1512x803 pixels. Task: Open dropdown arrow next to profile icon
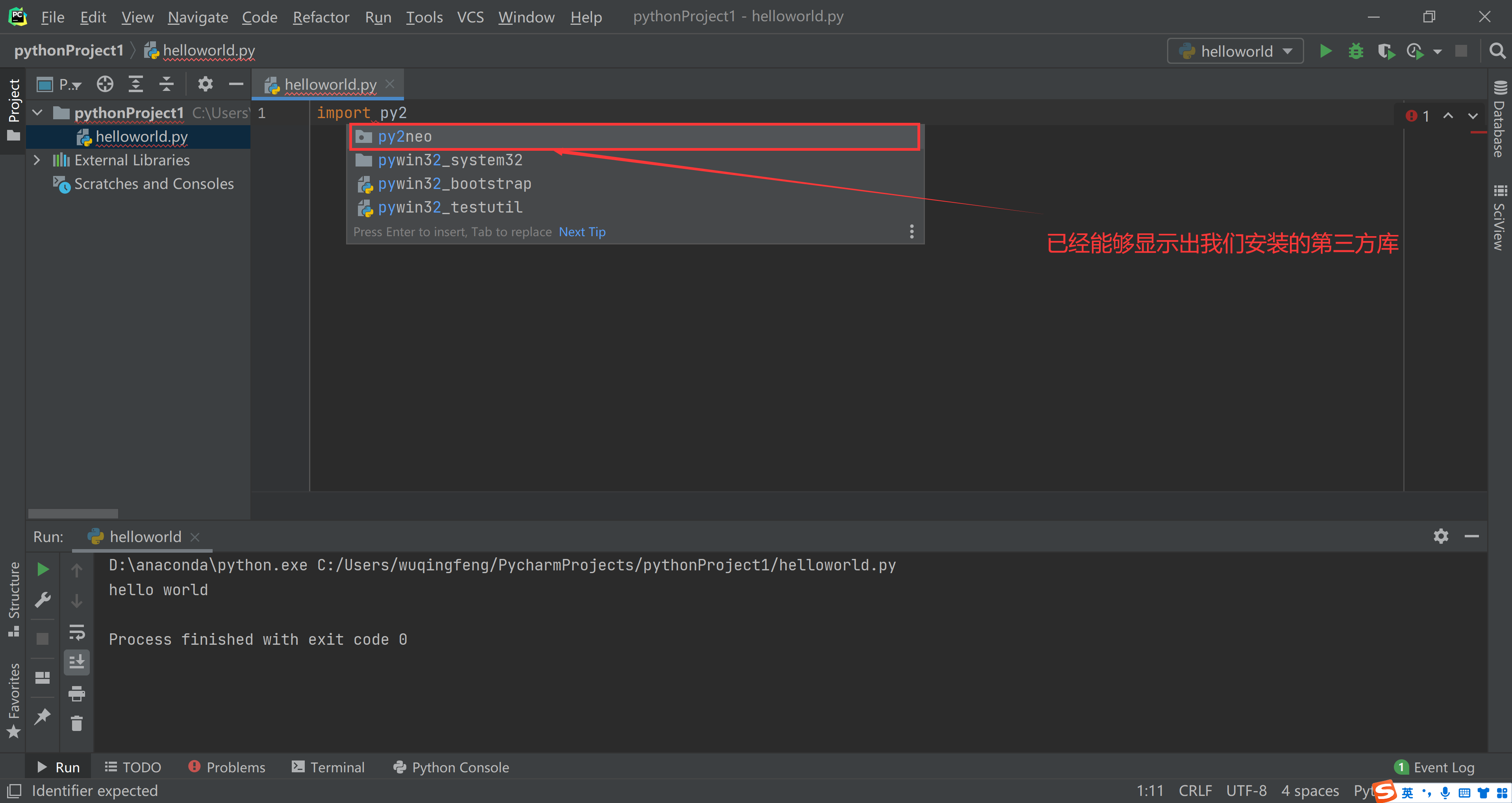1437,52
